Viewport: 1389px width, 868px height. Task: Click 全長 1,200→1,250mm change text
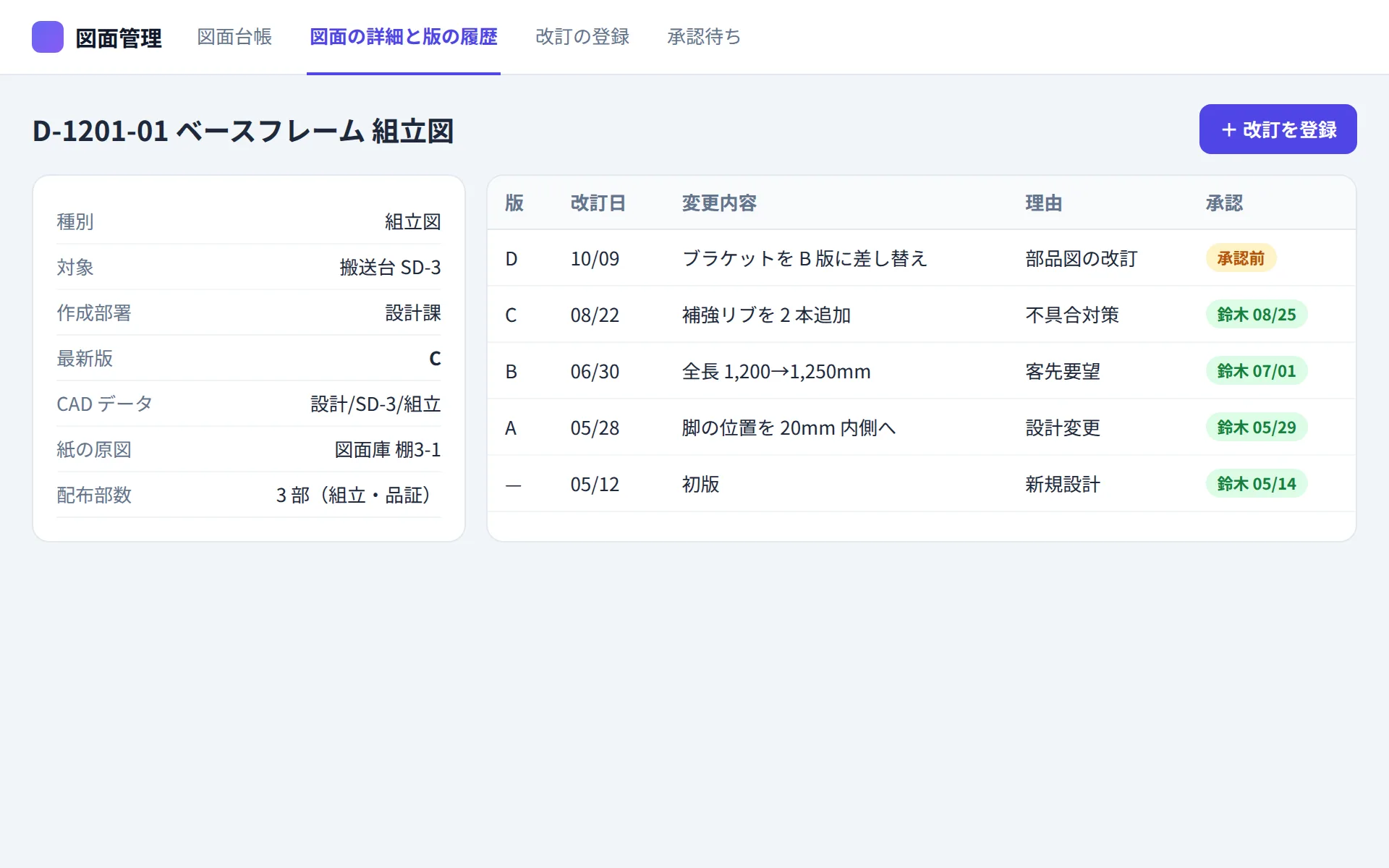(776, 372)
